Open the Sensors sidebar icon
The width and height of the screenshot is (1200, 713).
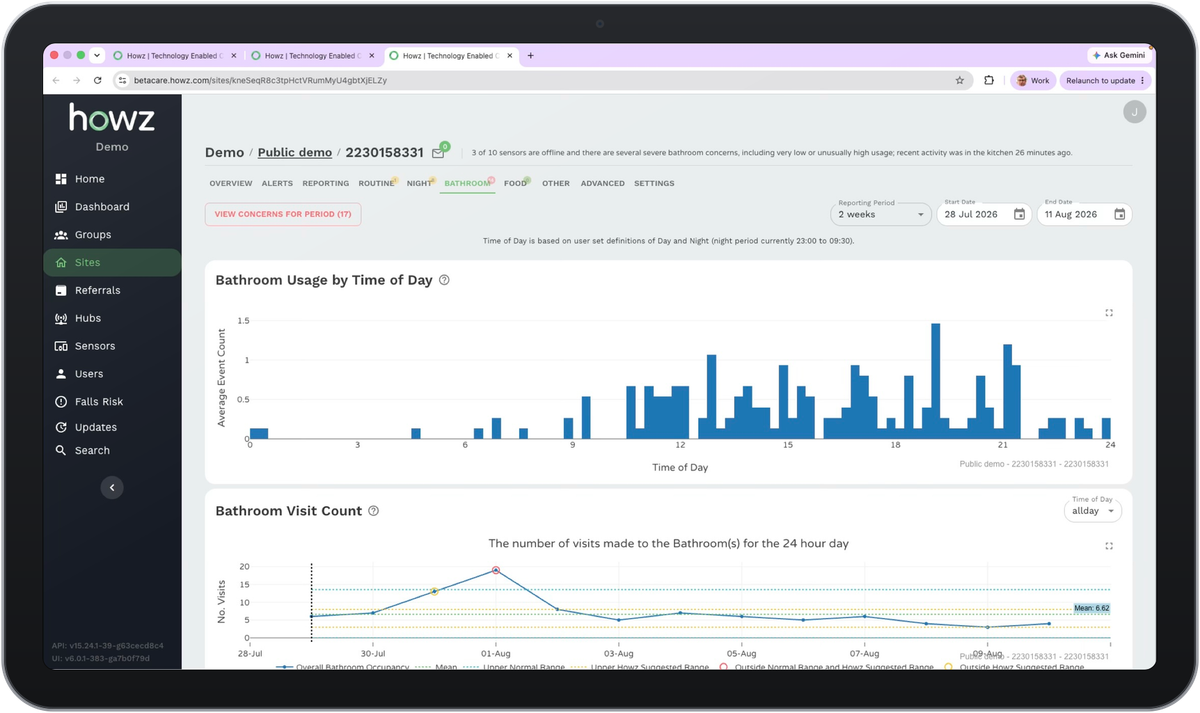pos(62,346)
